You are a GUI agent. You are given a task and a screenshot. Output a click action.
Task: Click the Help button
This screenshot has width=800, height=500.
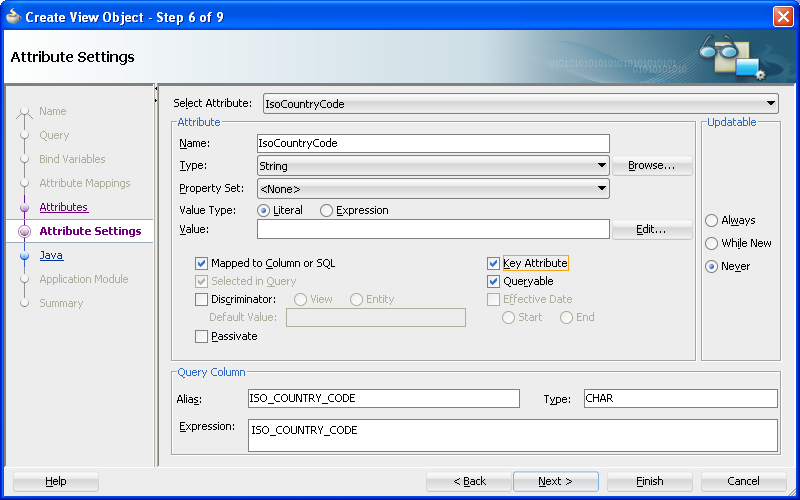pos(56,481)
